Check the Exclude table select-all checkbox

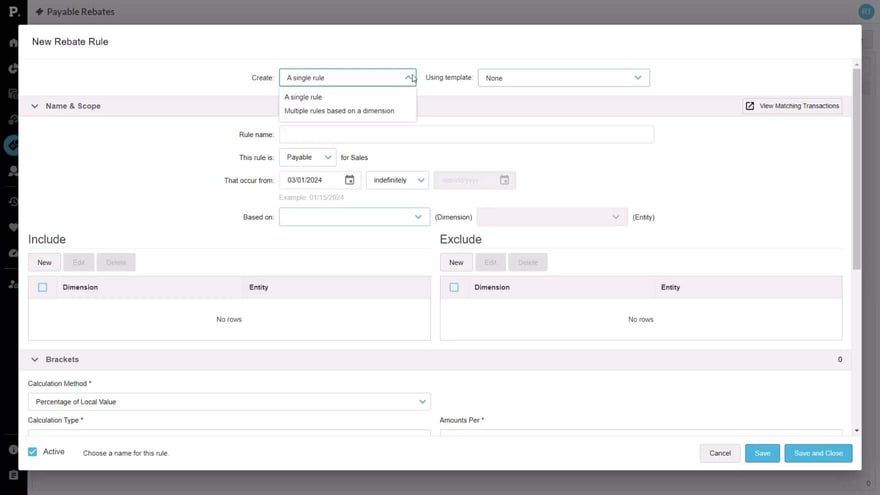[454, 287]
